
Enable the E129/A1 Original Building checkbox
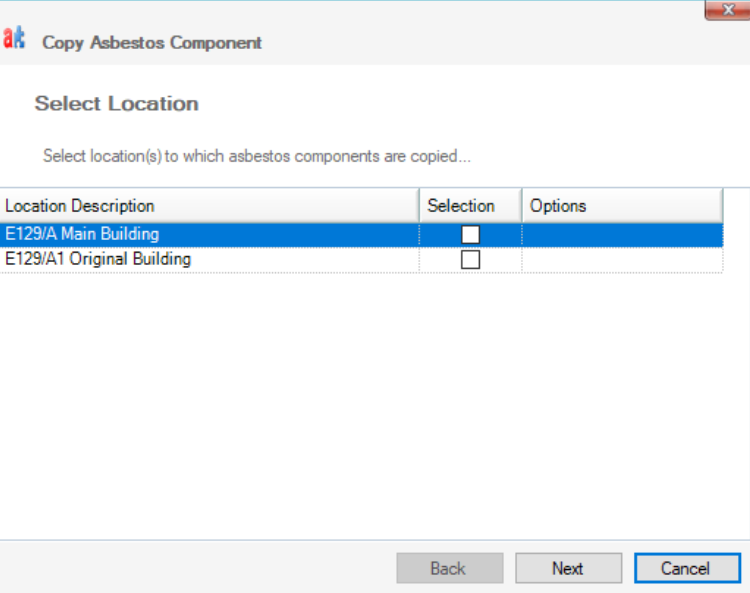(470, 260)
